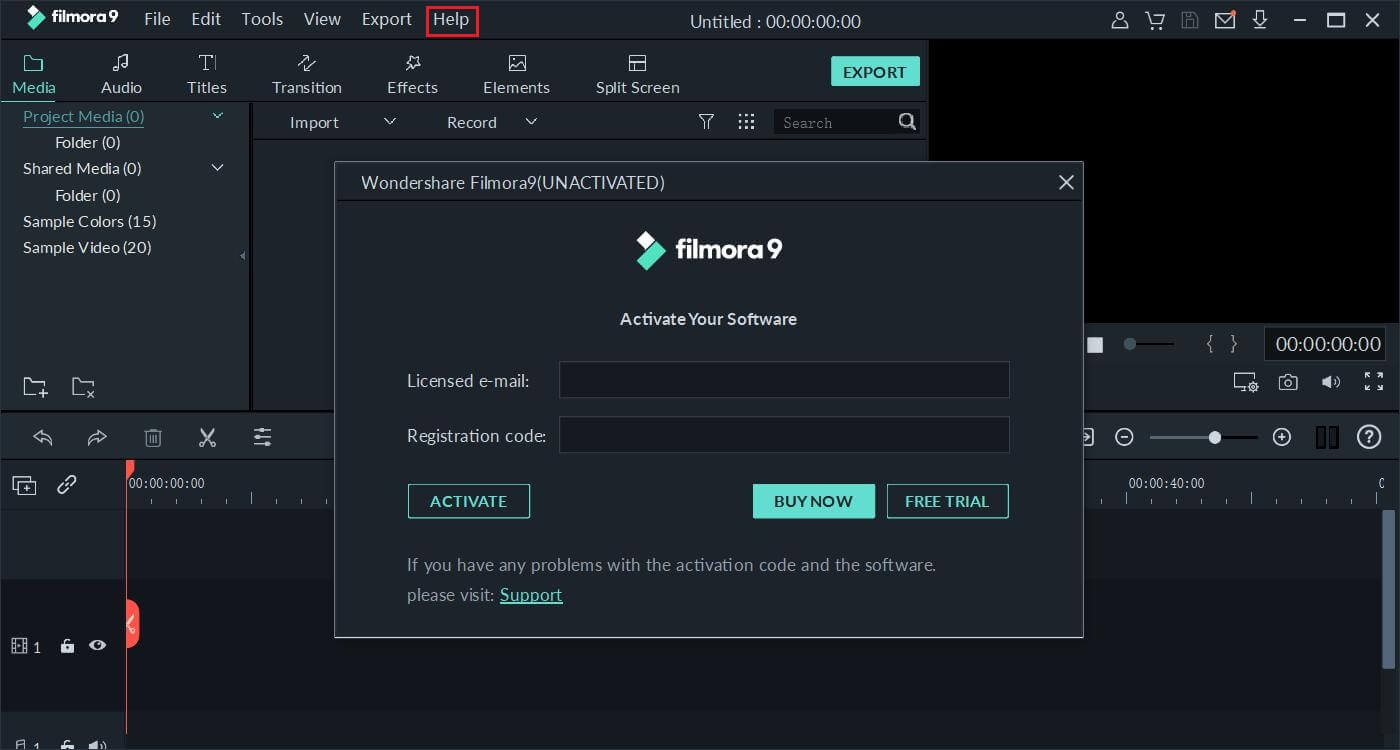Click the red scissors on playhead
Viewport: 1400px width, 750px height.
(131, 625)
